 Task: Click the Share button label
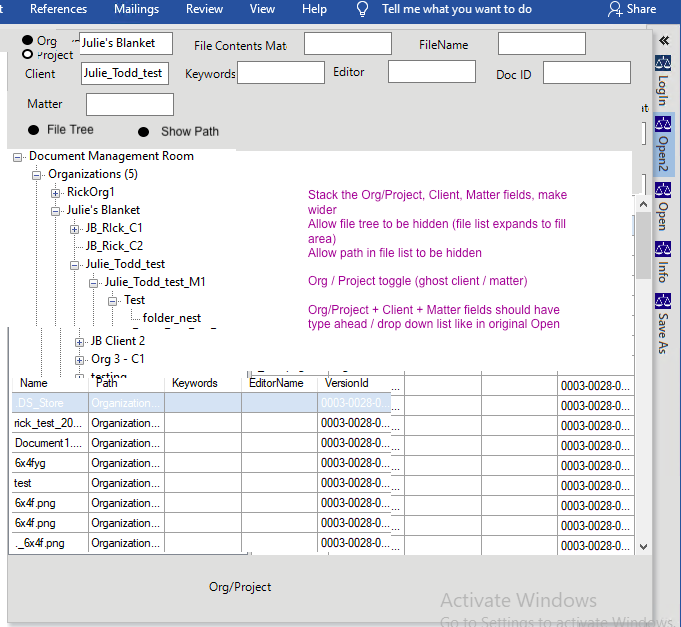click(641, 9)
